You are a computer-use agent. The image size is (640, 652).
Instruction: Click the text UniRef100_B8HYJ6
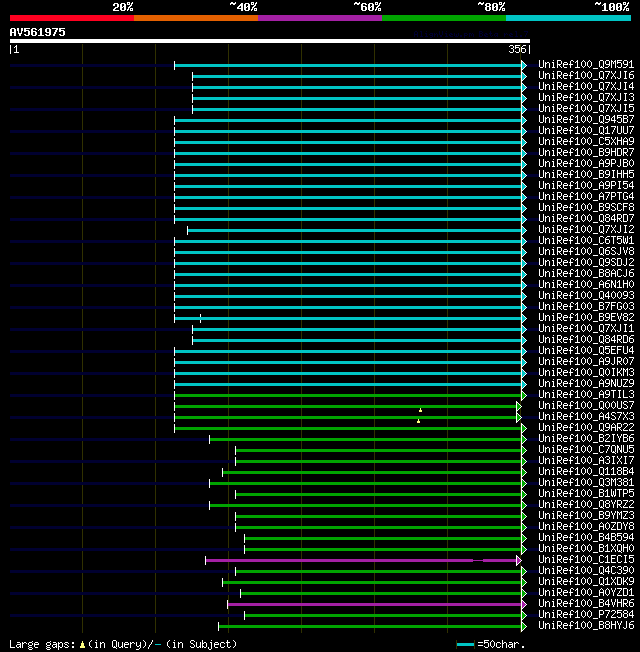click(x=586, y=626)
